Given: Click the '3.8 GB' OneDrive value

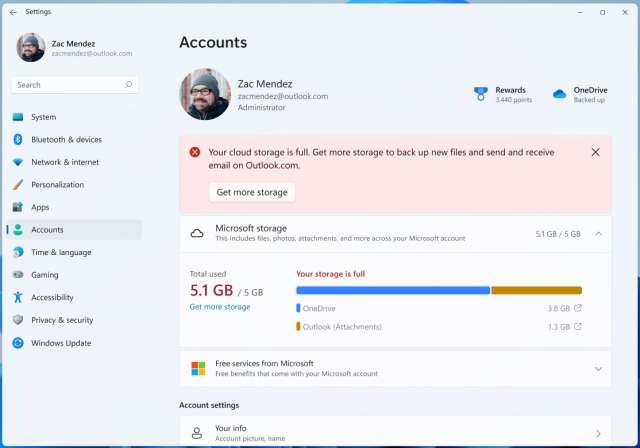Looking at the screenshot, I should pyautogui.click(x=558, y=308).
